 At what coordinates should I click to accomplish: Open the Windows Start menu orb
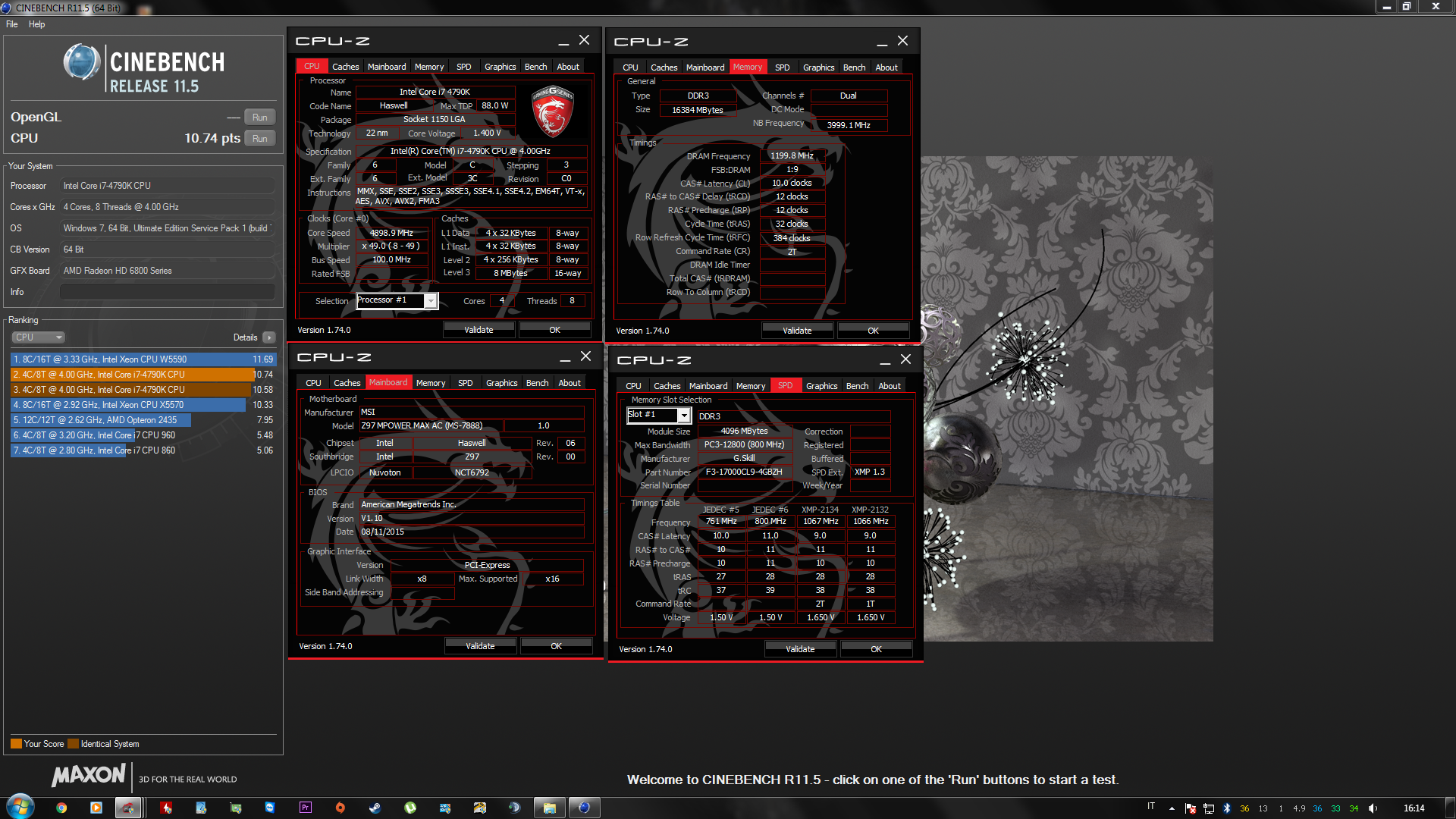click(20, 807)
